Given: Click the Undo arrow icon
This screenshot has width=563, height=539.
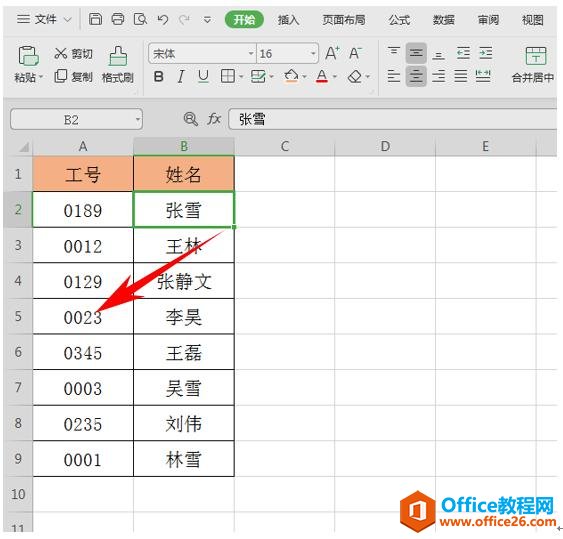Looking at the screenshot, I should coord(163,19).
